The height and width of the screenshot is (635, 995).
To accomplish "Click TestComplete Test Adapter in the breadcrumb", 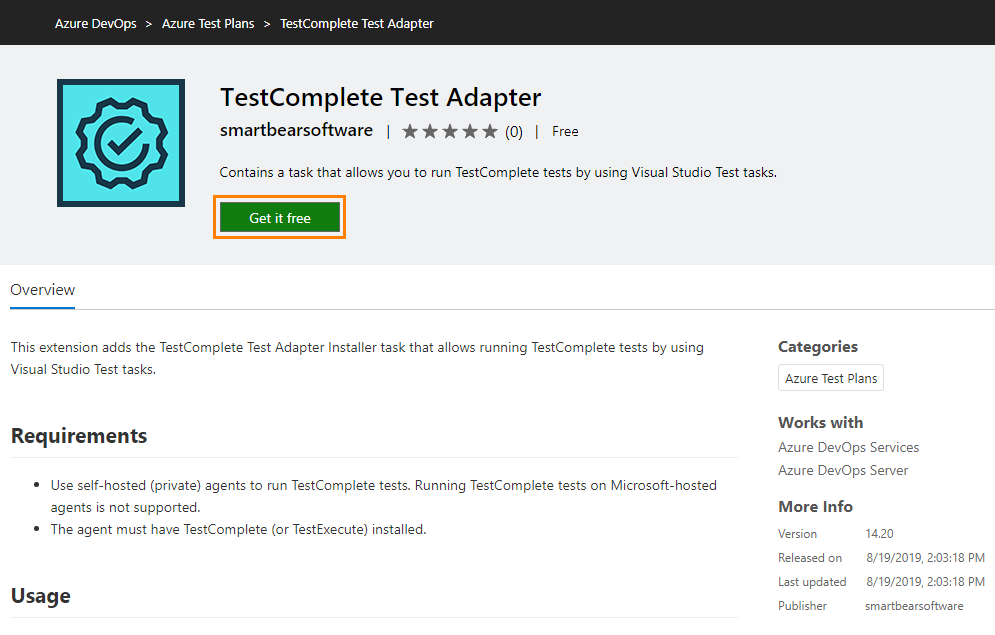I will (x=356, y=22).
